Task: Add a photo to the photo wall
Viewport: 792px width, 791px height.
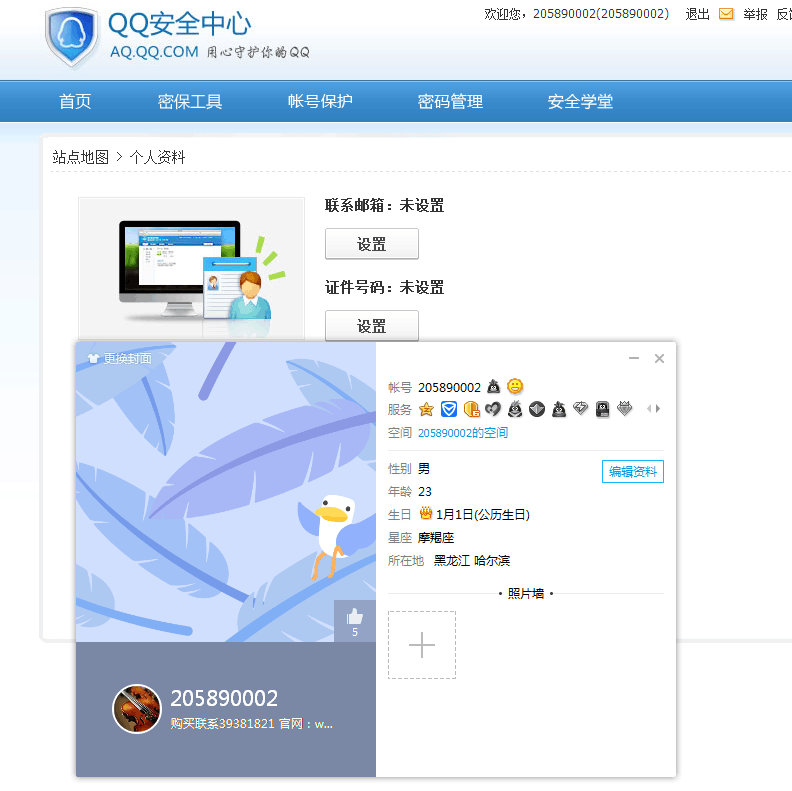Action: 422,645
